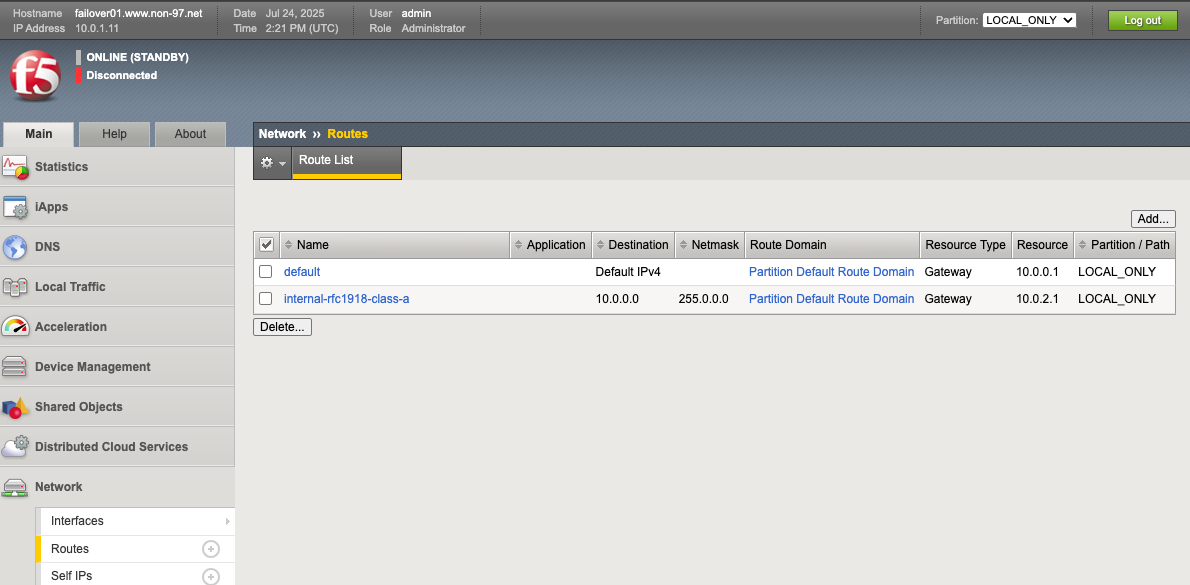Viewport: 1190px width, 585px height.
Task: Click the Device Management server icon
Action: (x=15, y=367)
